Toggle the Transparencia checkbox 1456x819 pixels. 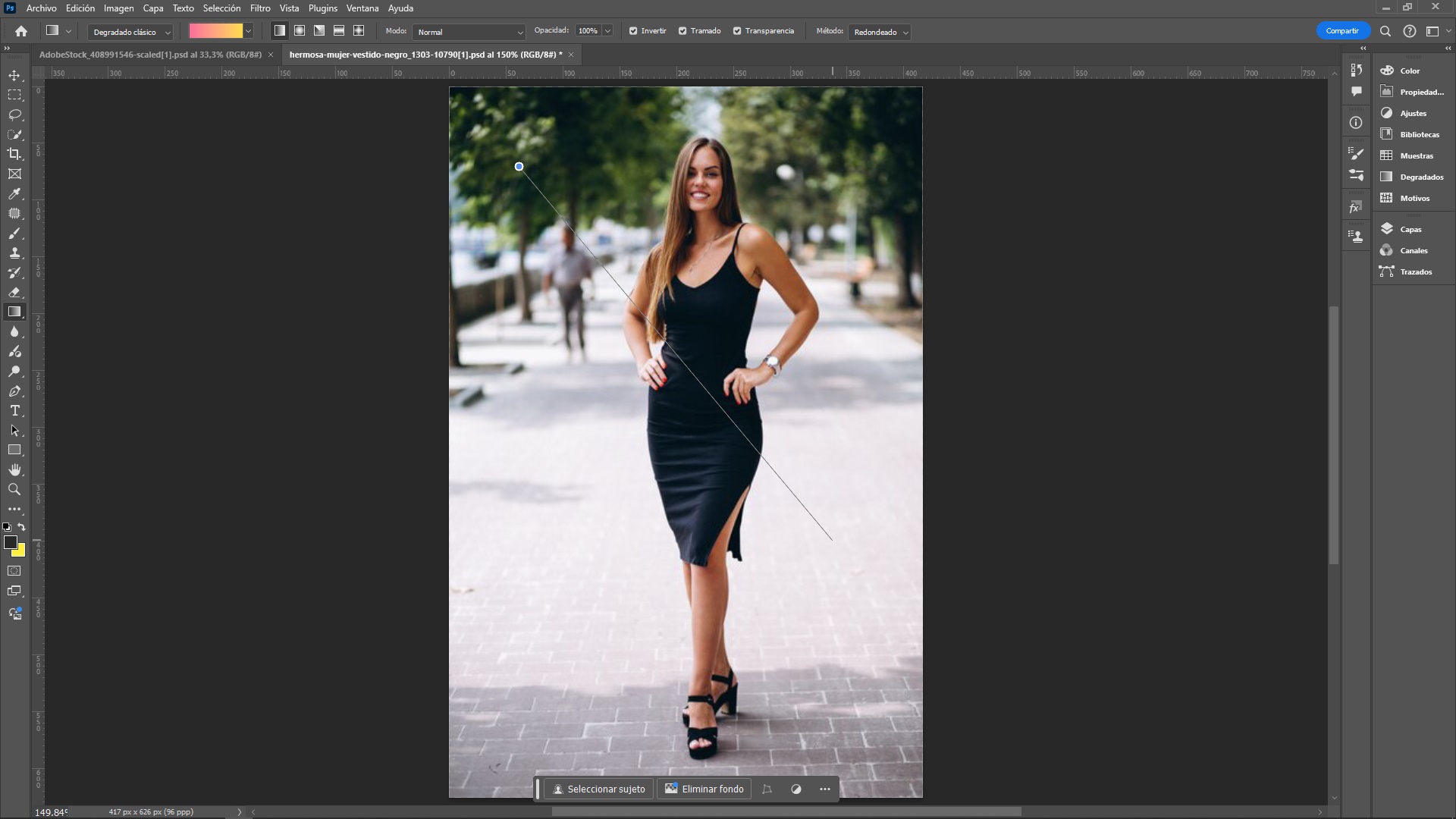coord(737,31)
